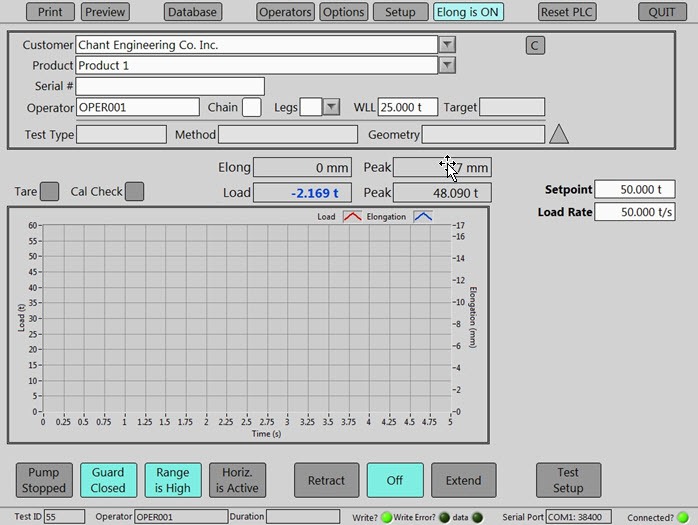Click the Setpoint 50.000 t field
This screenshot has width=698, height=525.
click(635, 189)
